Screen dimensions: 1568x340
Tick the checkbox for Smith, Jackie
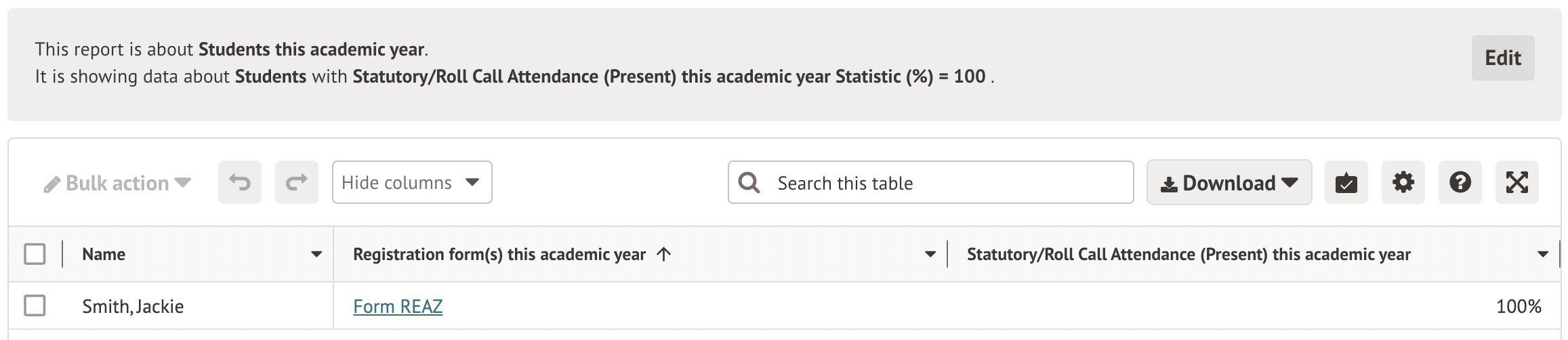[35, 305]
